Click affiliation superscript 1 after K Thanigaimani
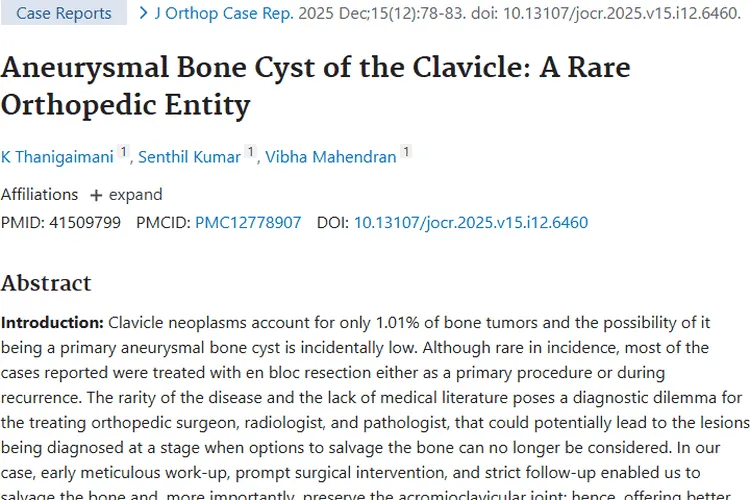 point(124,153)
